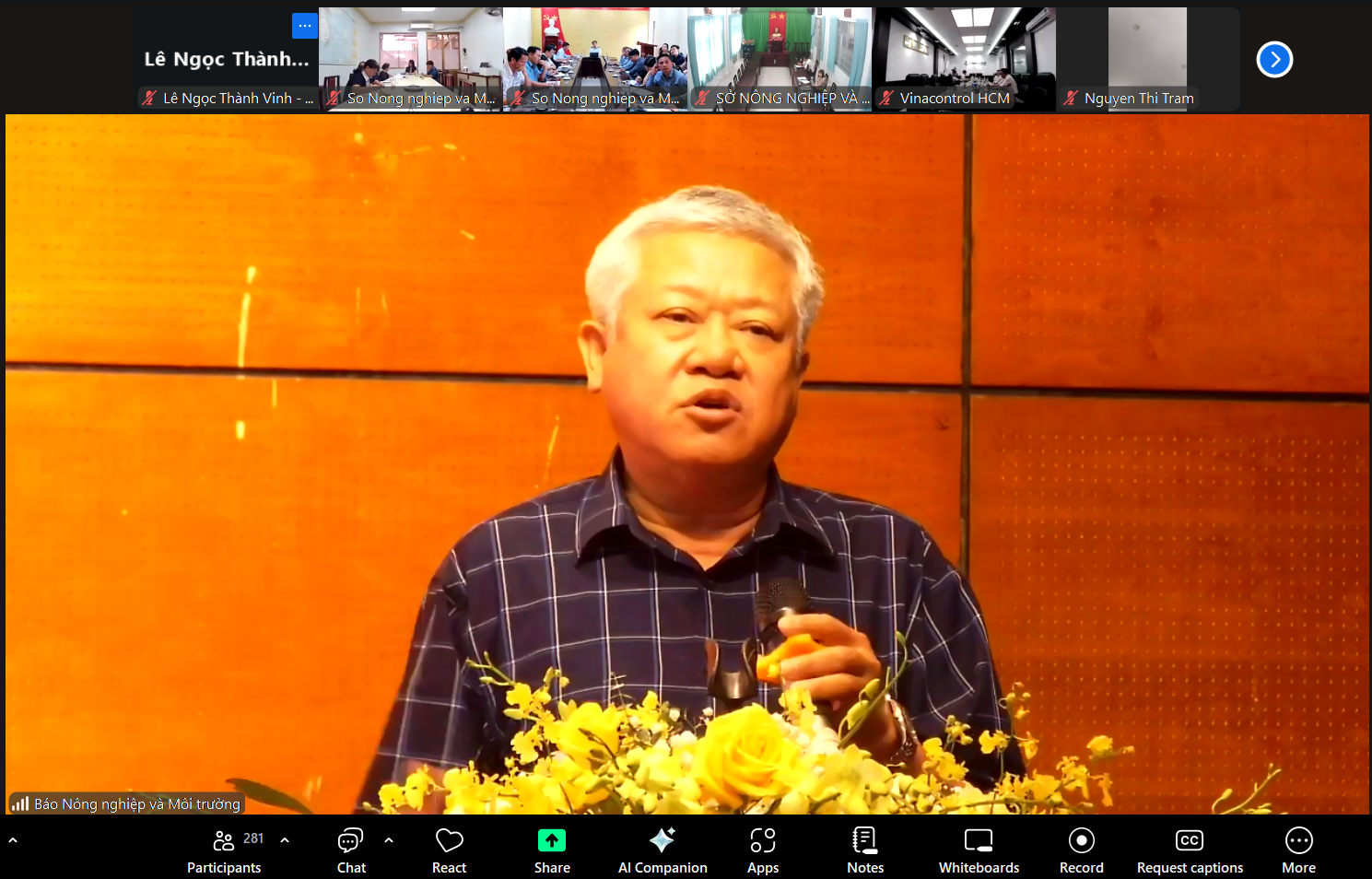Screen dimensions: 1372x879
Task: Open the Participants panel
Action: coord(224,850)
